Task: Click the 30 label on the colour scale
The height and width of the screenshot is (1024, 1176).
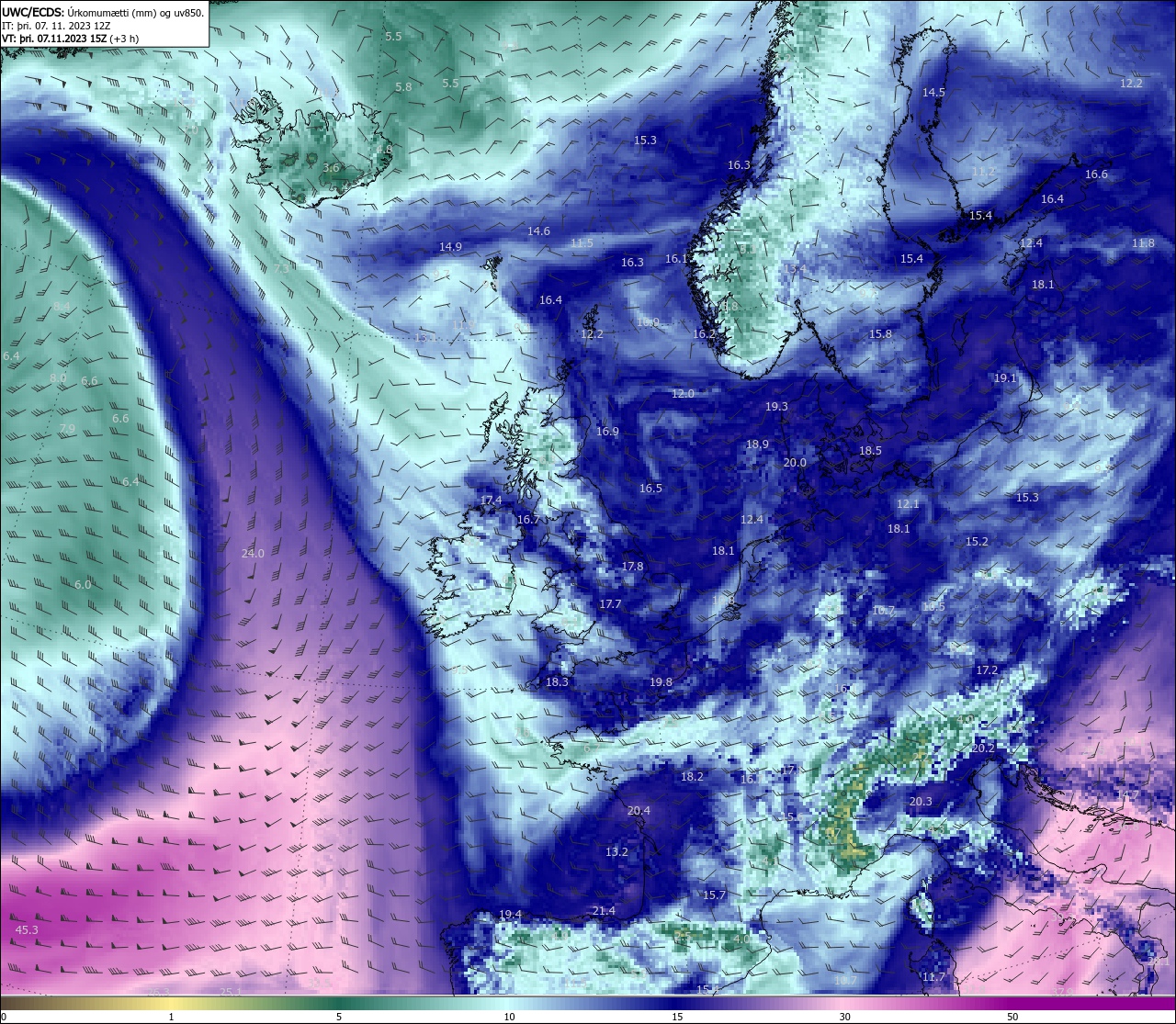Action: click(x=844, y=1017)
